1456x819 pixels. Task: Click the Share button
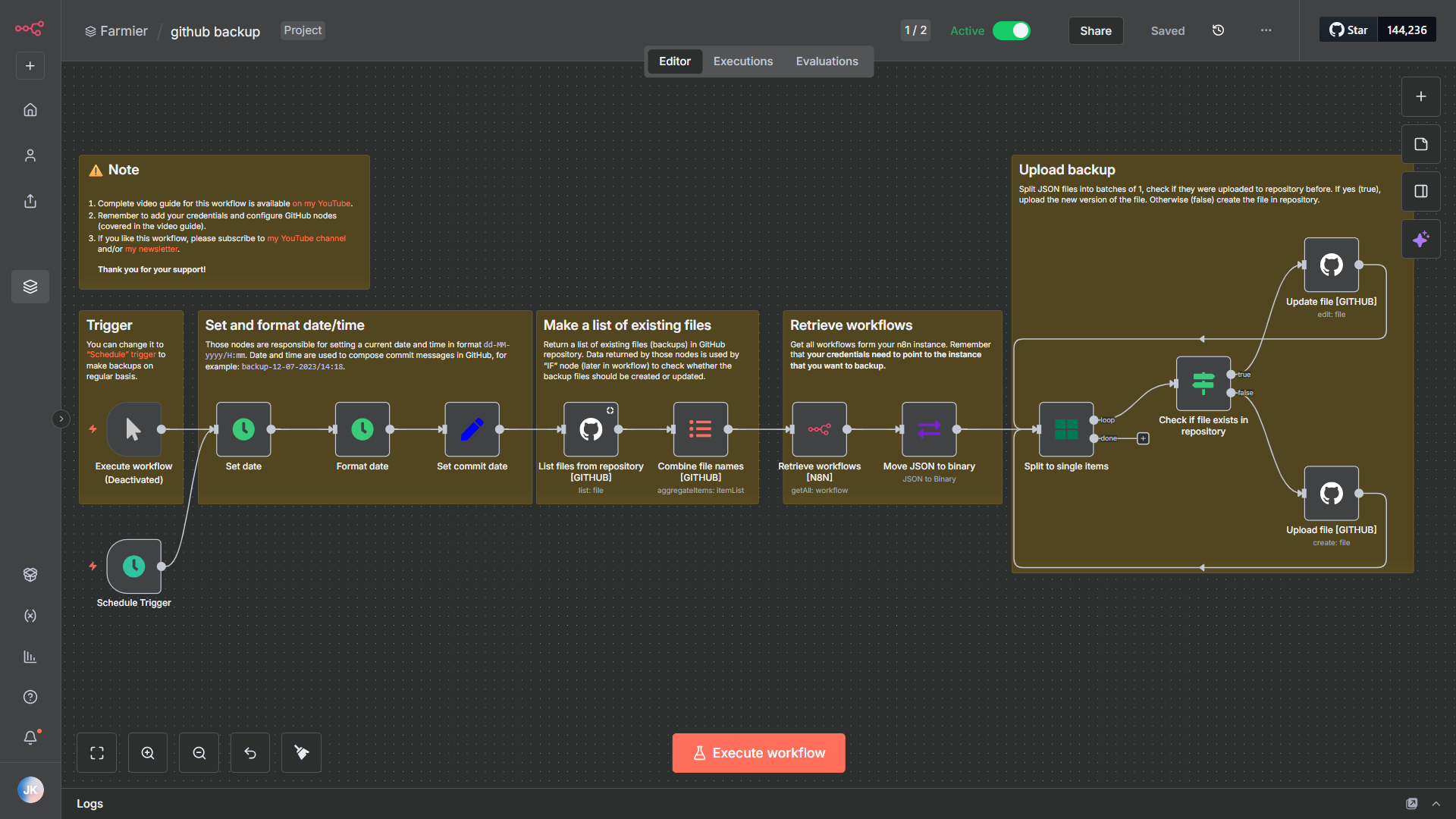click(x=1095, y=31)
